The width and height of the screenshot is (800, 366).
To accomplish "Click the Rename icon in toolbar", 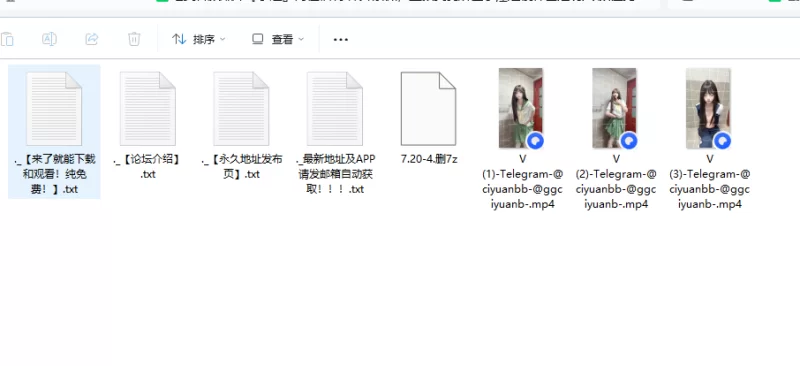I will [x=49, y=39].
